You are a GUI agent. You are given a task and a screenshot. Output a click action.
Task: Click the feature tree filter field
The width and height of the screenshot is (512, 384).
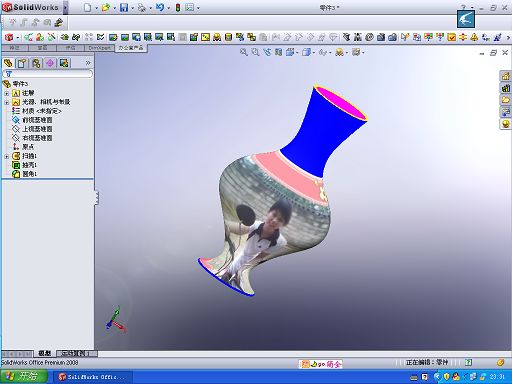[x=48, y=74]
